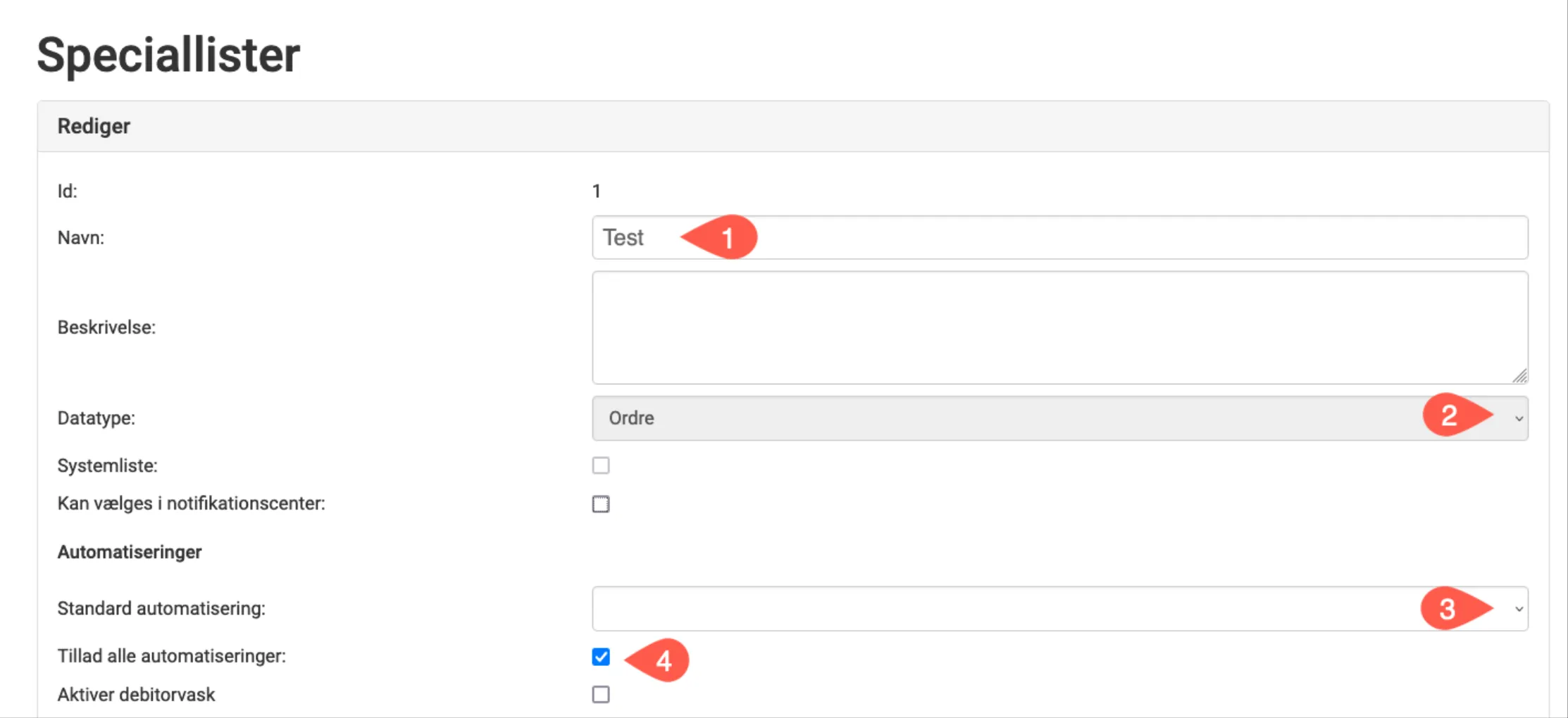The image size is (1568, 718).
Task: Uncheck 'Tillad alle automatiseringer' checkbox
Action: [x=601, y=657]
